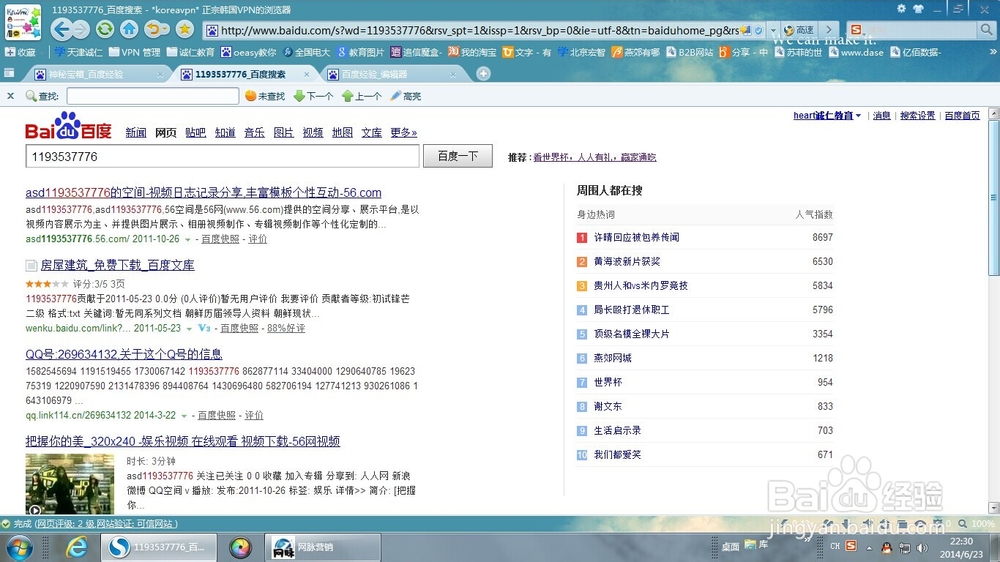The image size is (1000, 562).
Task: Expand dropdown arrow after asd1193537776.56.com date
Action: click(x=188, y=240)
